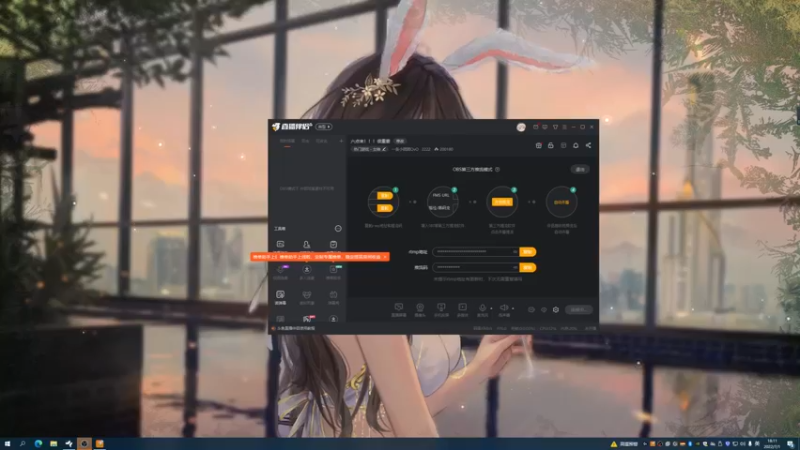This screenshot has width=800, height=450.
Task: Open the toolbox circle icon in left panel
Action: click(338, 229)
